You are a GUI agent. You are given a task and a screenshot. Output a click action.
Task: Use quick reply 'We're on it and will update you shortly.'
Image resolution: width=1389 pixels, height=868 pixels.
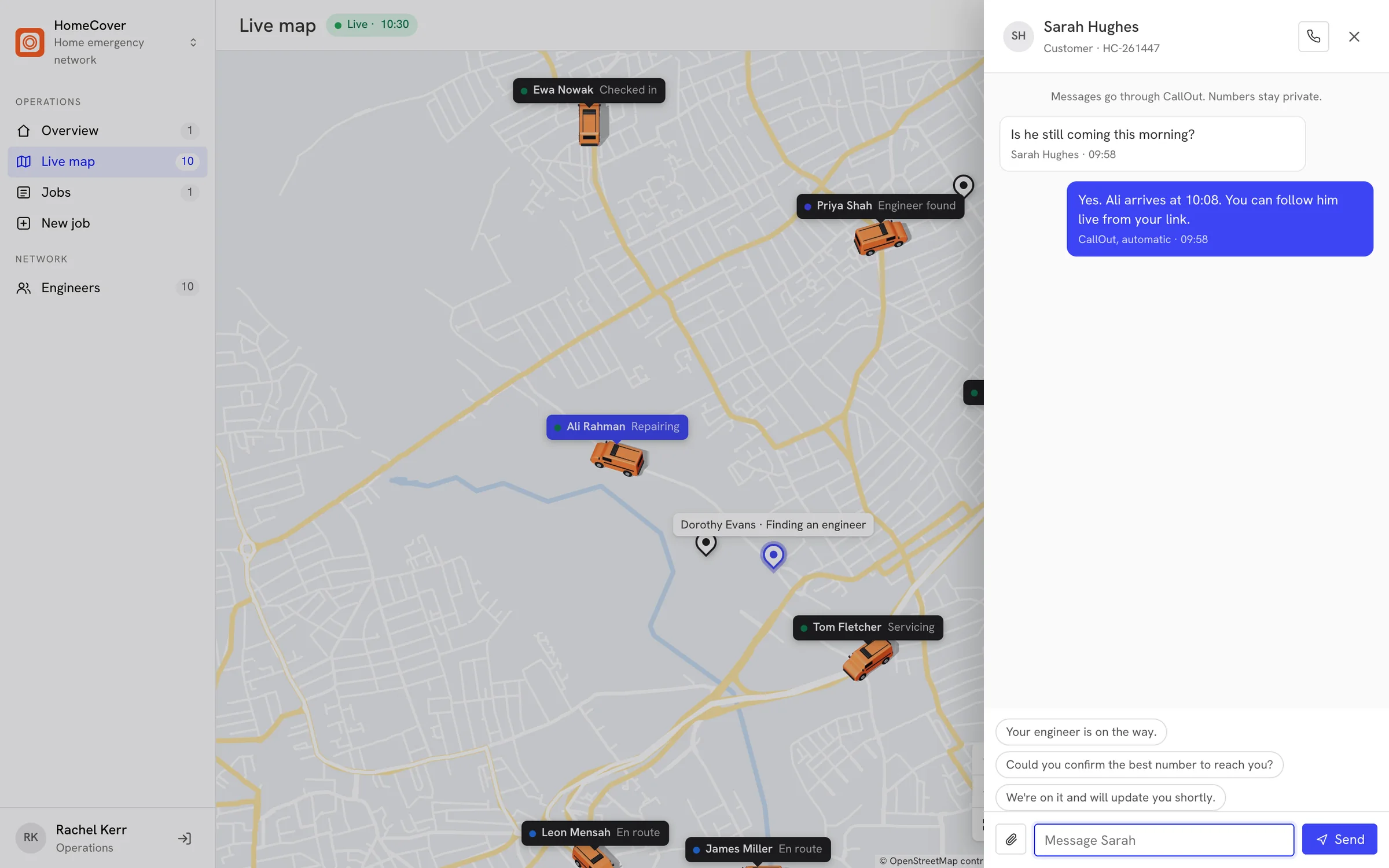click(x=1110, y=798)
